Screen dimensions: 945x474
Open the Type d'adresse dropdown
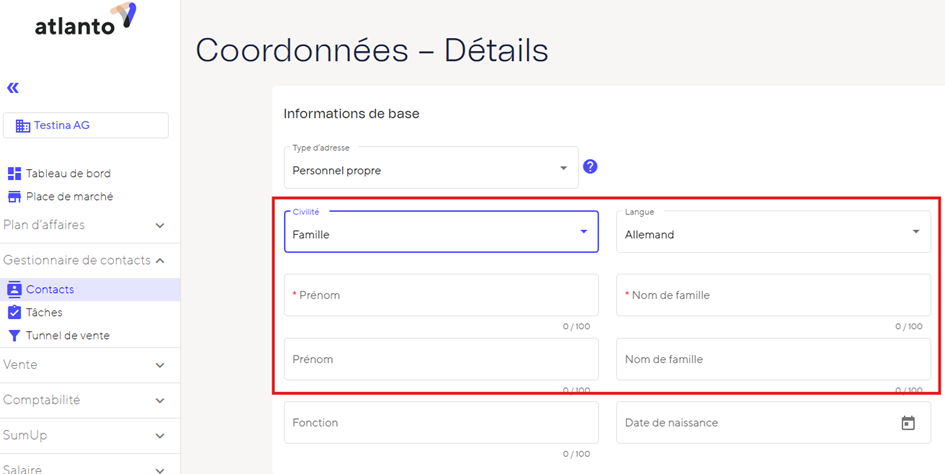coord(431,168)
